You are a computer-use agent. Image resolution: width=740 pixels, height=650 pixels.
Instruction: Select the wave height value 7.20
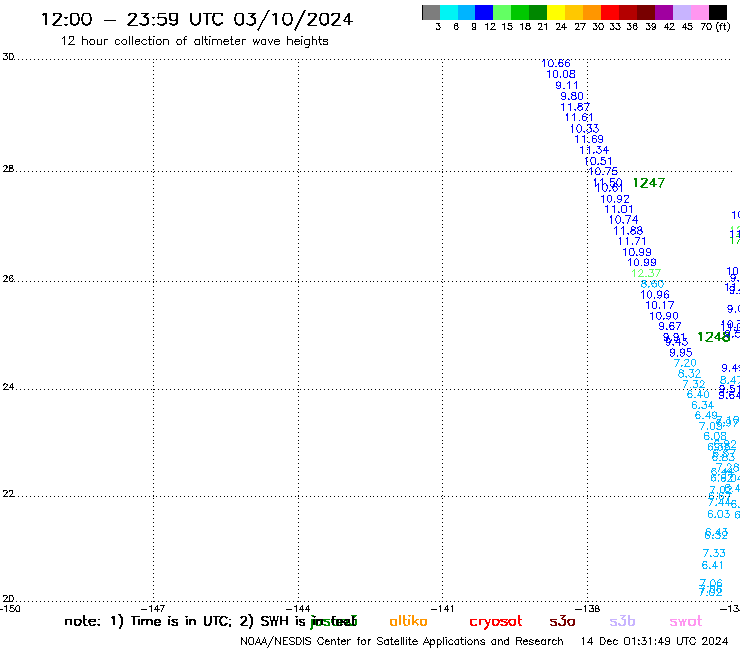click(x=685, y=363)
